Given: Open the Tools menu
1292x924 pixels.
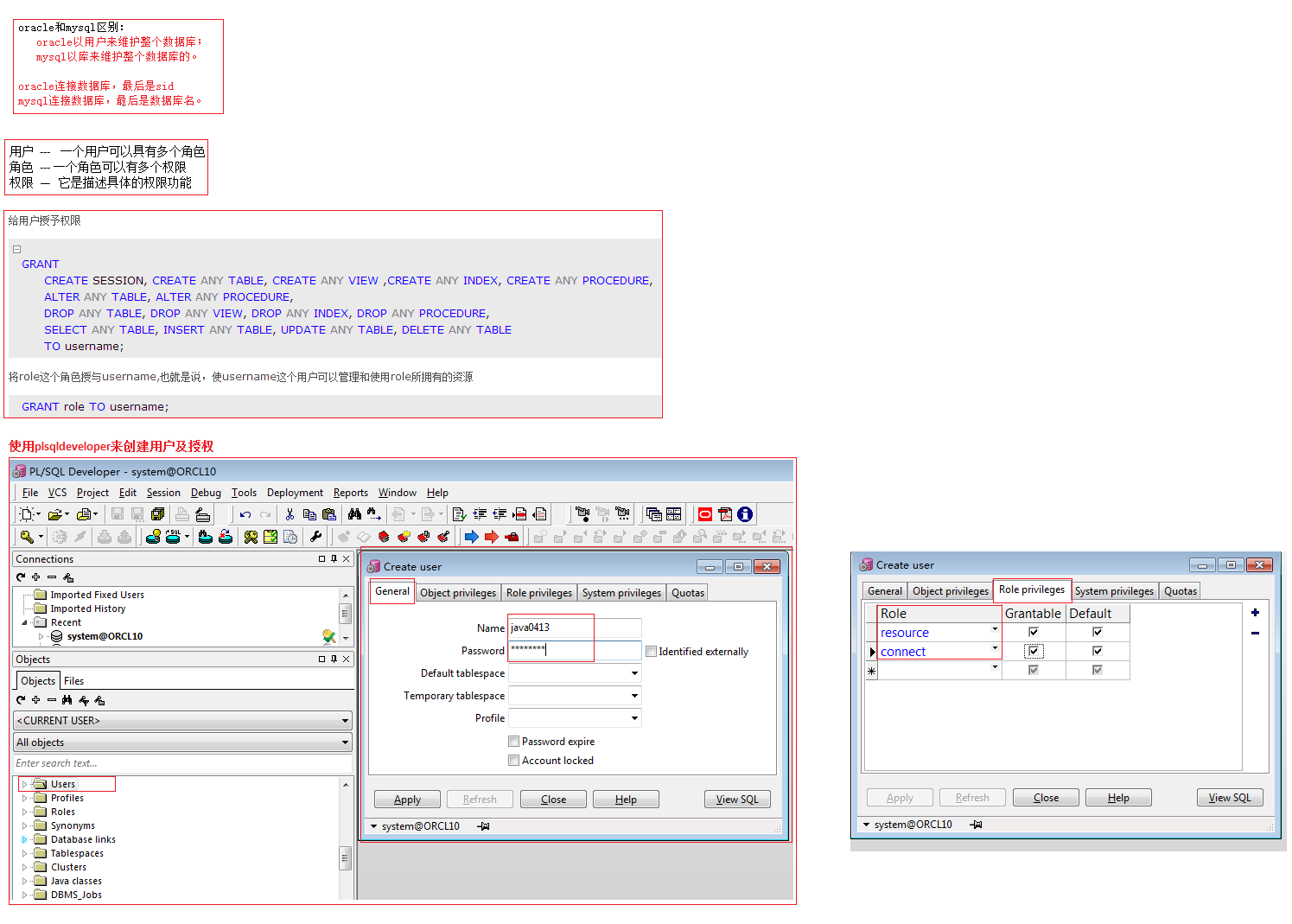Looking at the screenshot, I should coord(244,493).
